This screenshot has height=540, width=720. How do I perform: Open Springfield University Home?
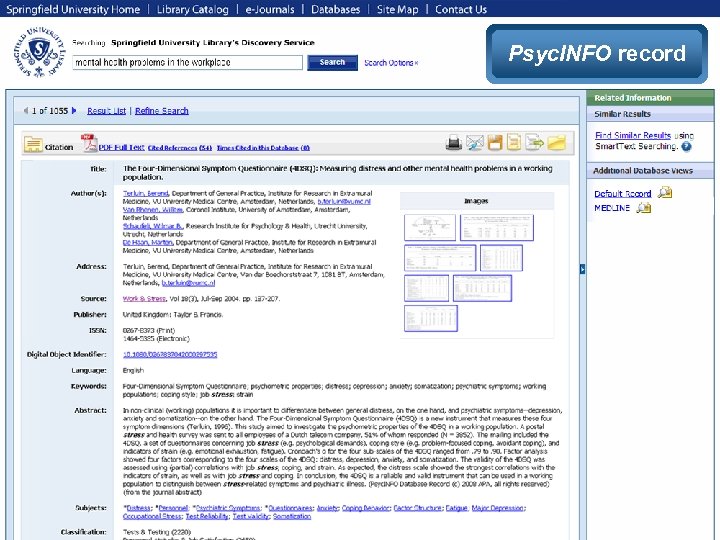[x=73, y=9]
